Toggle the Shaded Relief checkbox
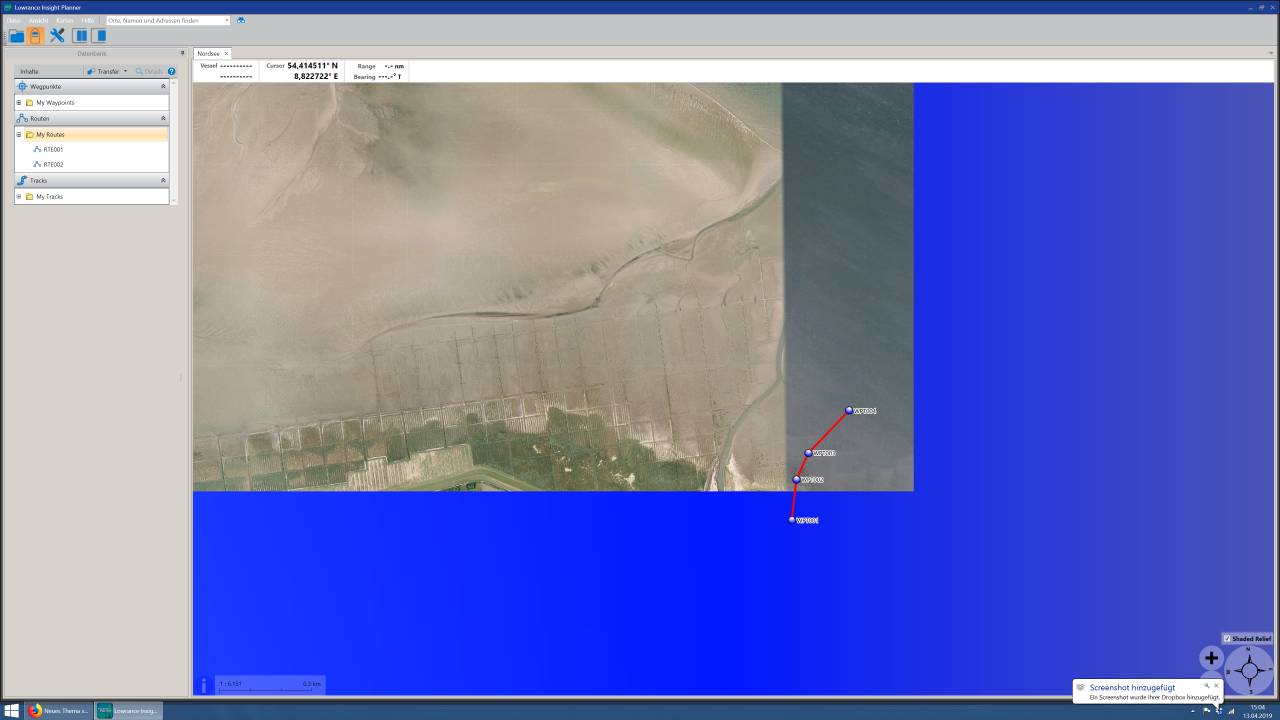1280x720 pixels. 1227,638
